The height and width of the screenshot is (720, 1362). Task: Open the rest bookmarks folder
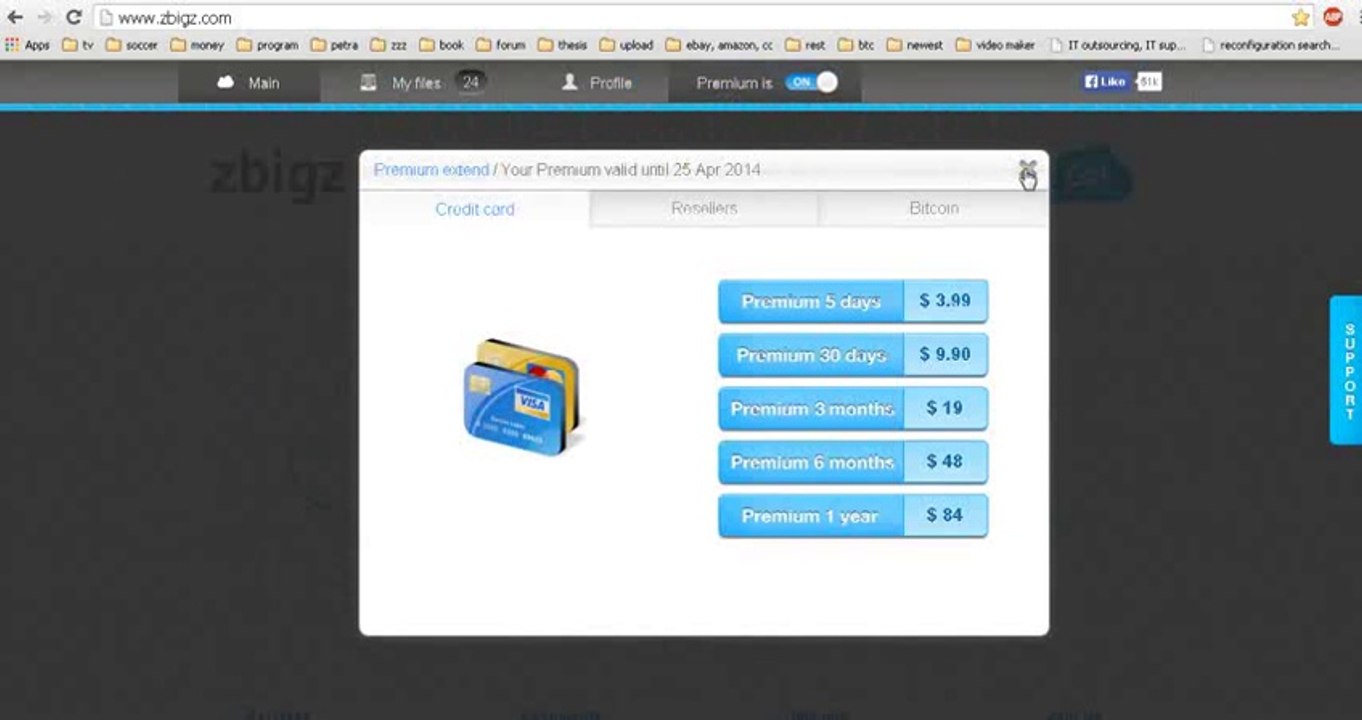[x=806, y=45]
